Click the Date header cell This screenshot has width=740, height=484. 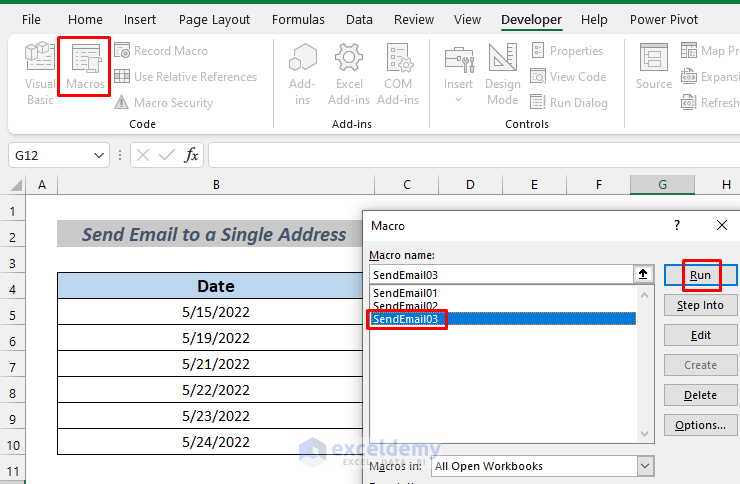(x=210, y=286)
